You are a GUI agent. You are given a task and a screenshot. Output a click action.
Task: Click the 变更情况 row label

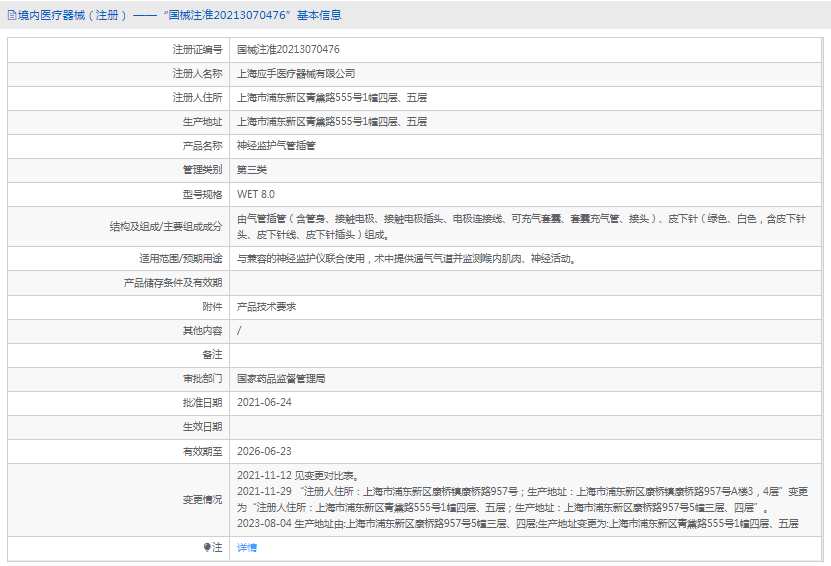(202, 500)
